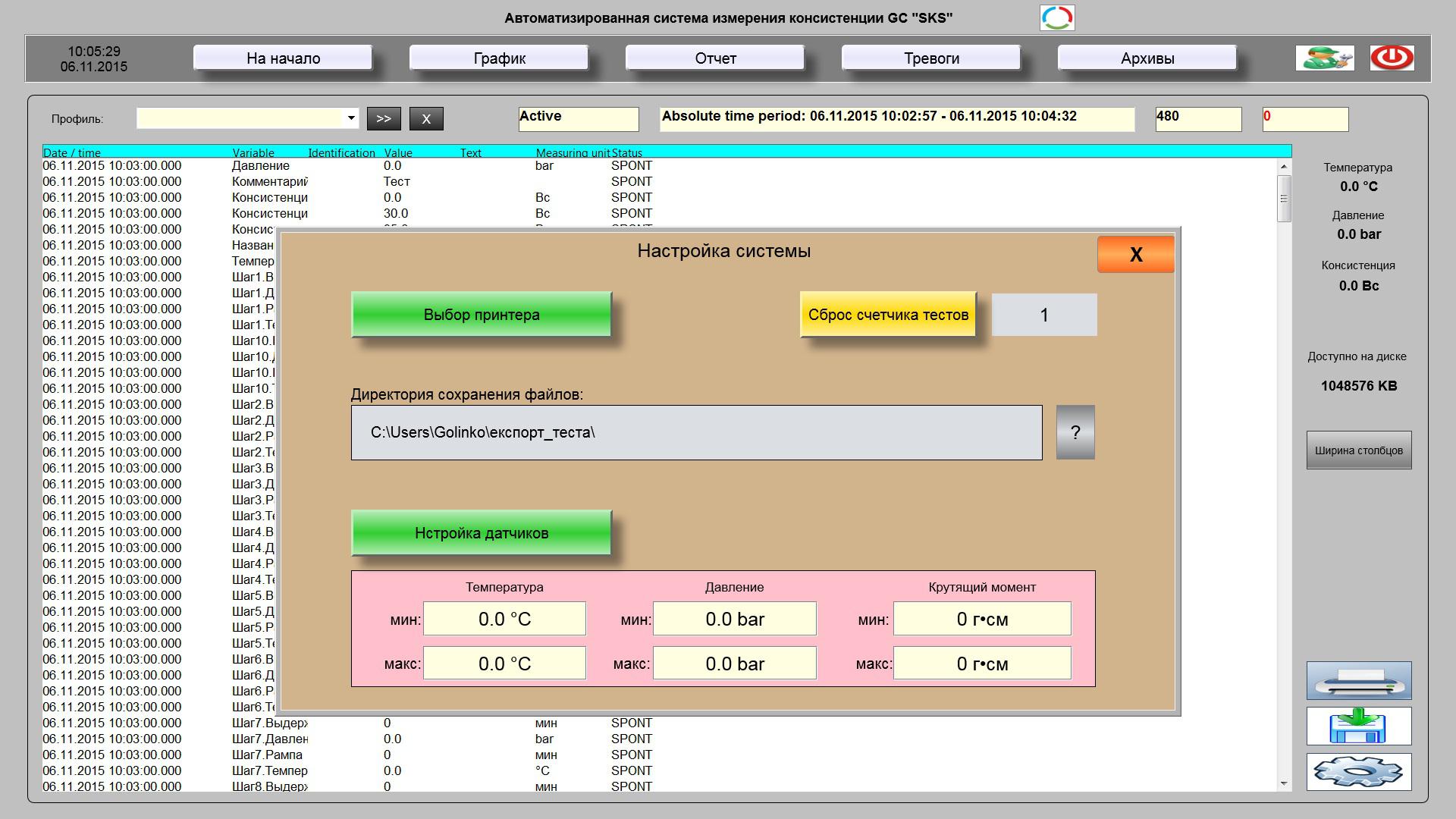Screen dimensions: 1456x819
Task: Click the file save directory path field
Action: tap(696, 432)
